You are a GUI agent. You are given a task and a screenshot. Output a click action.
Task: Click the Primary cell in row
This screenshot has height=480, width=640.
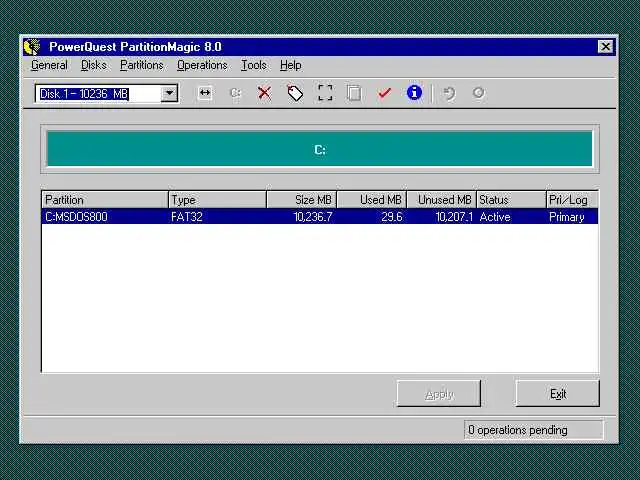point(567,217)
